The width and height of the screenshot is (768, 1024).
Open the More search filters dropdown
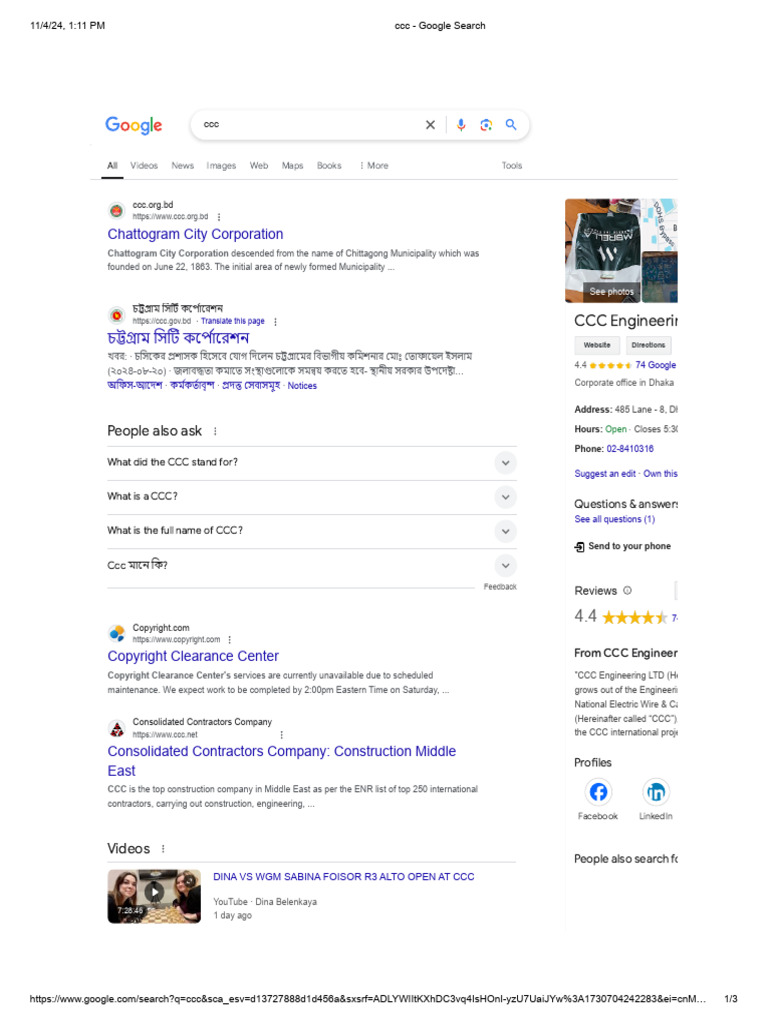374,166
